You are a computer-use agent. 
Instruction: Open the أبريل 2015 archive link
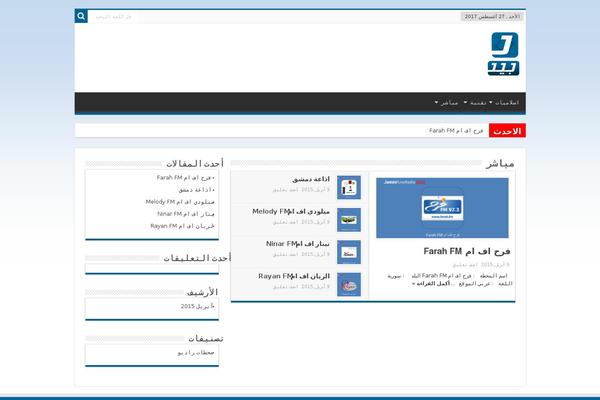tap(197, 307)
